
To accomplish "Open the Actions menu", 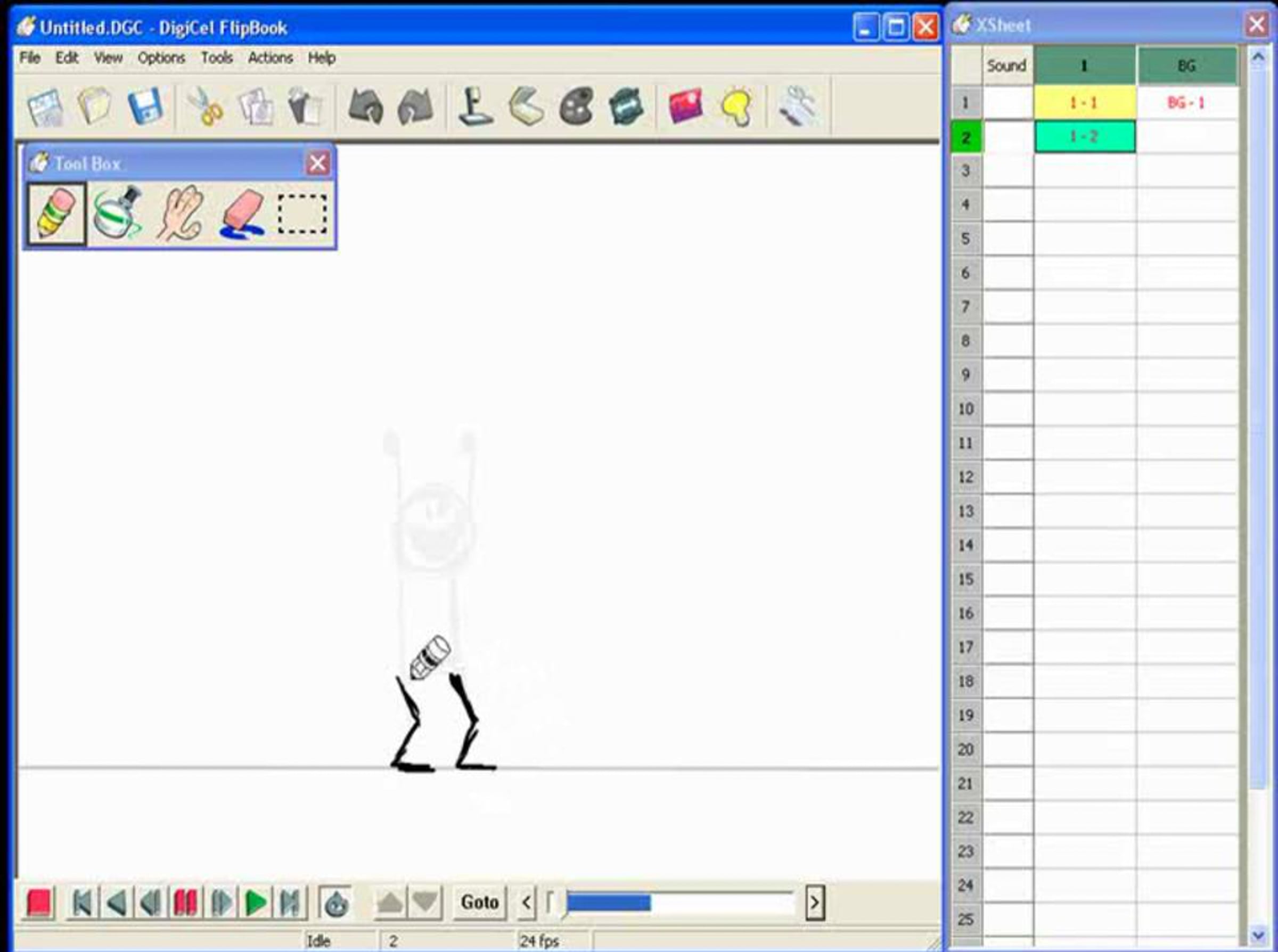I will coord(270,58).
